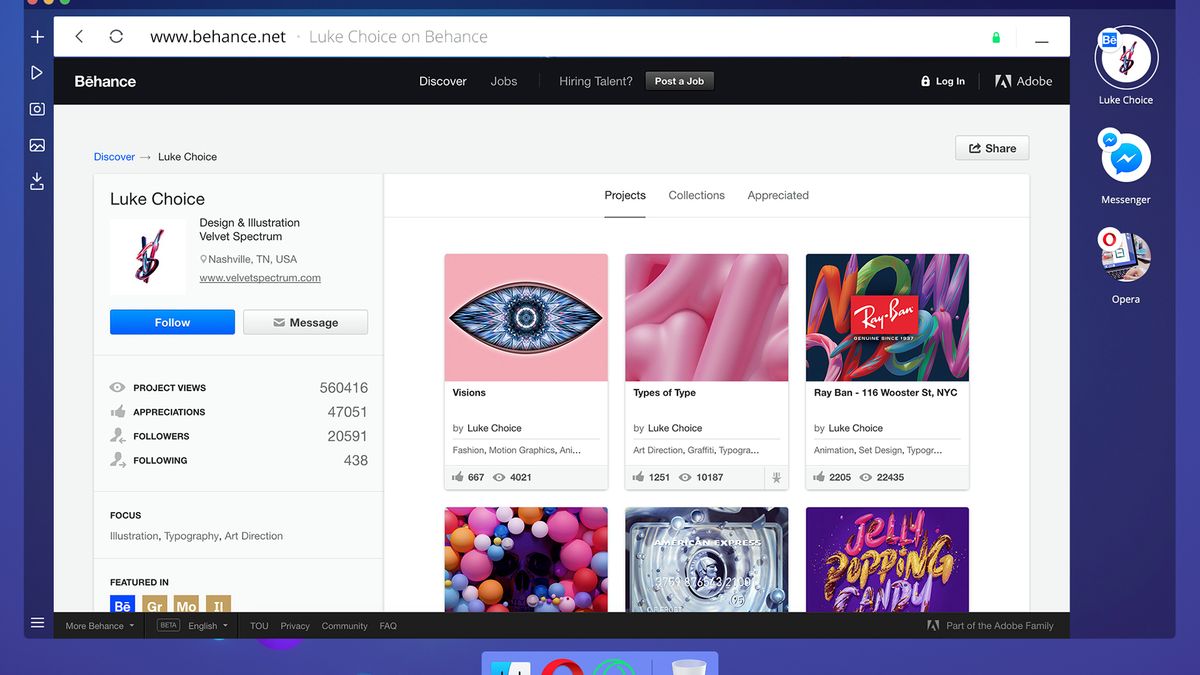Open the English language dropdown
The width and height of the screenshot is (1200, 675).
click(208, 626)
